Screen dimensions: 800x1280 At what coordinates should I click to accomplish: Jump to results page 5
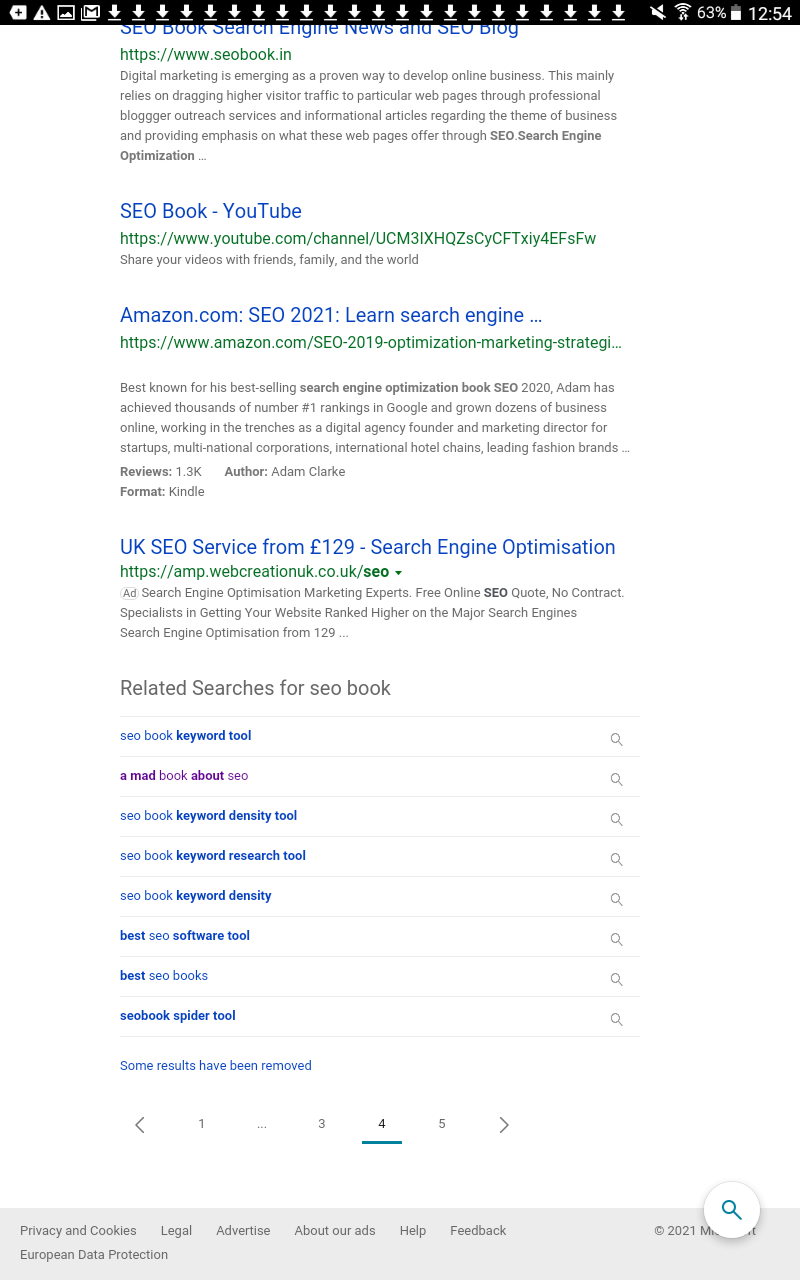click(442, 1124)
